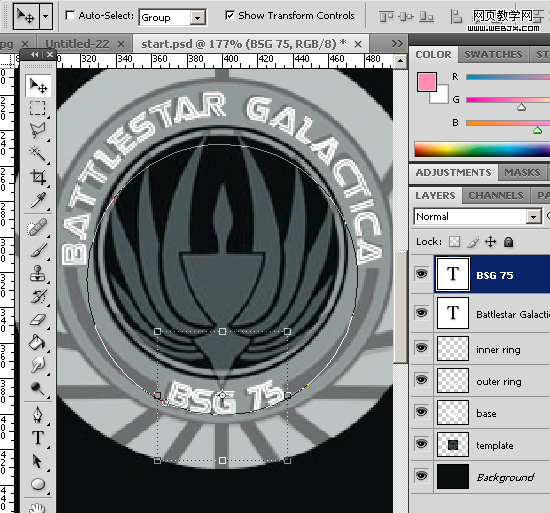Select the Paint Bucket tool
Image resolution: width=550 pixels, height=513 pixels.
tap(38, 343)
